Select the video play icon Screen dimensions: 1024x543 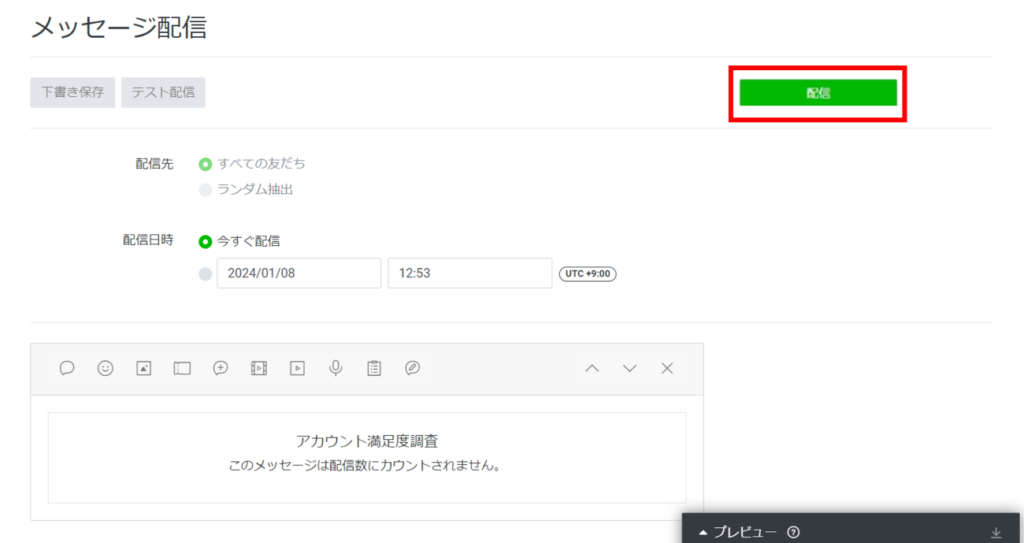click(297, 368)
